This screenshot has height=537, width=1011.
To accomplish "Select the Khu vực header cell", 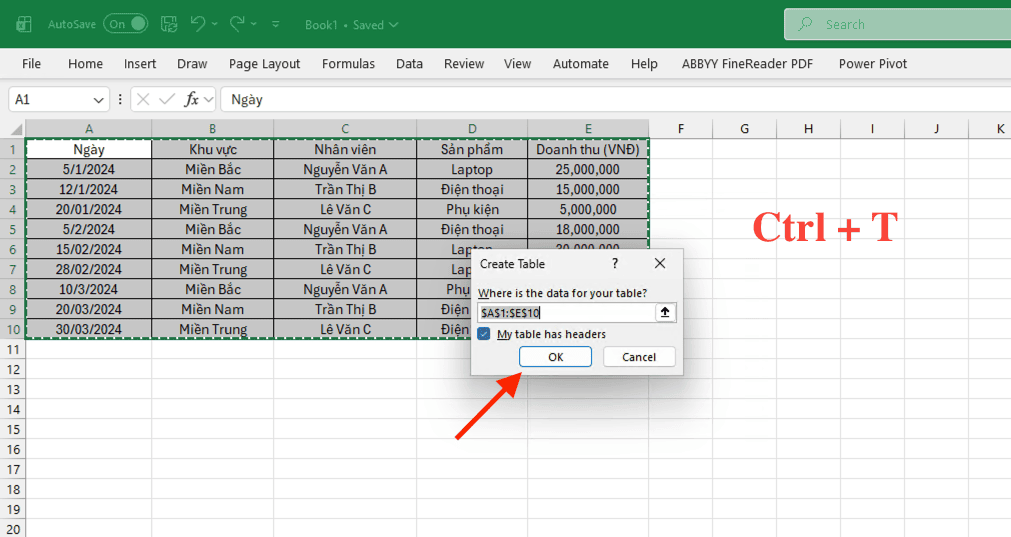I will pyautogui.click(x=213, y=150).
